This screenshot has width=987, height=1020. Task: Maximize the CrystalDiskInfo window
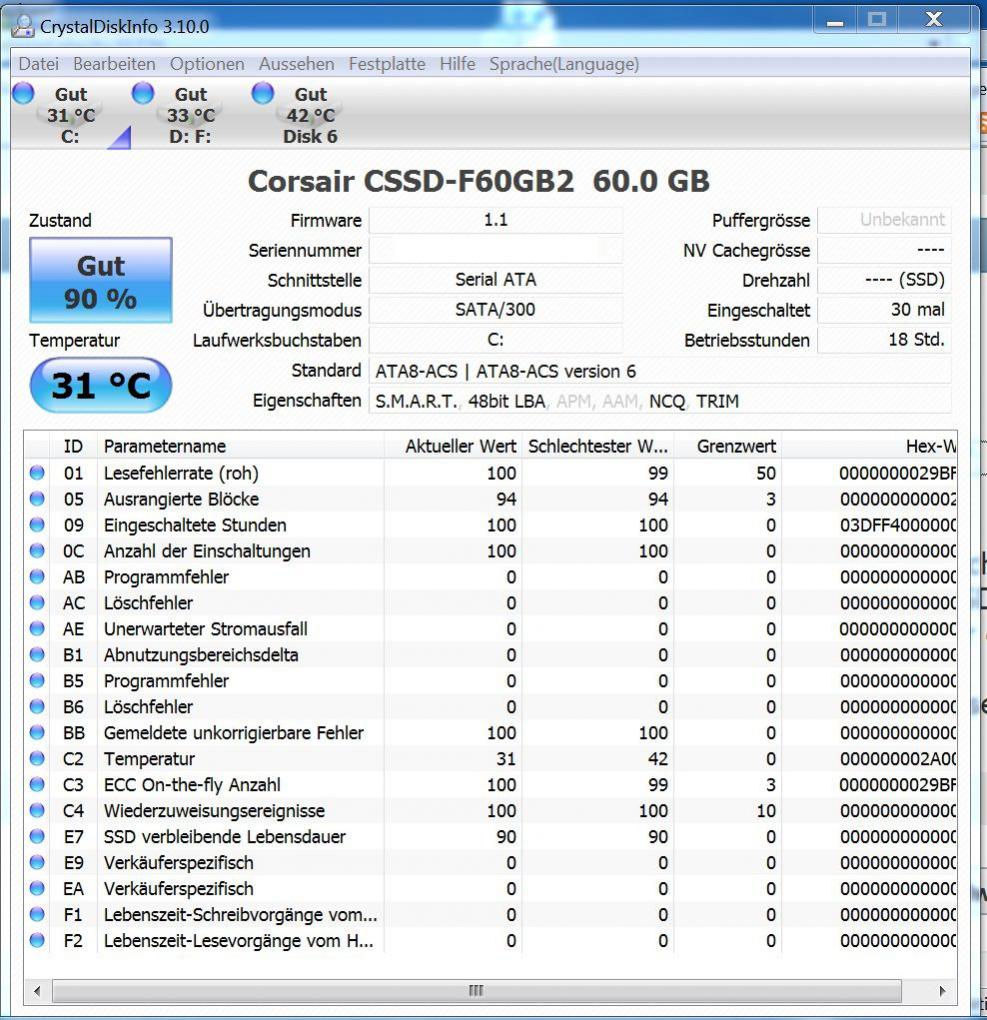[877, 20]
